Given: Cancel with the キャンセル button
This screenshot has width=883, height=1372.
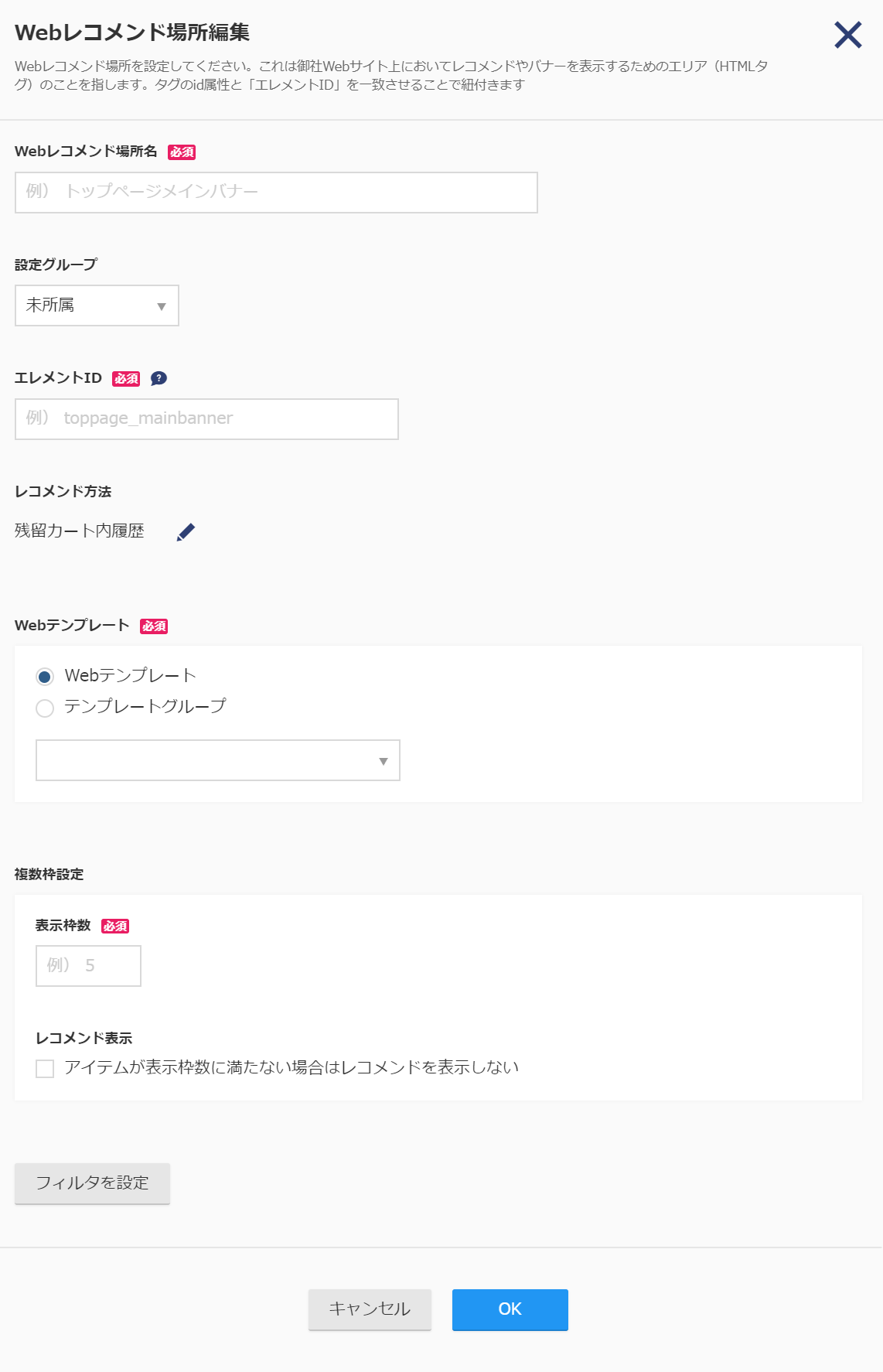Looking at the screenshot, I should tap(370, 1309).
